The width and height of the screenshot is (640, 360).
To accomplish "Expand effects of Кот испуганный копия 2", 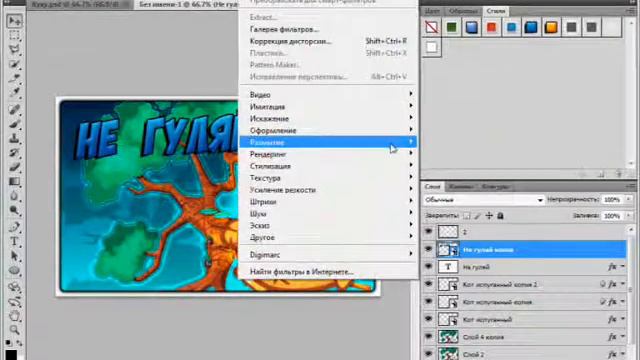I will click(x=623, y=284).
